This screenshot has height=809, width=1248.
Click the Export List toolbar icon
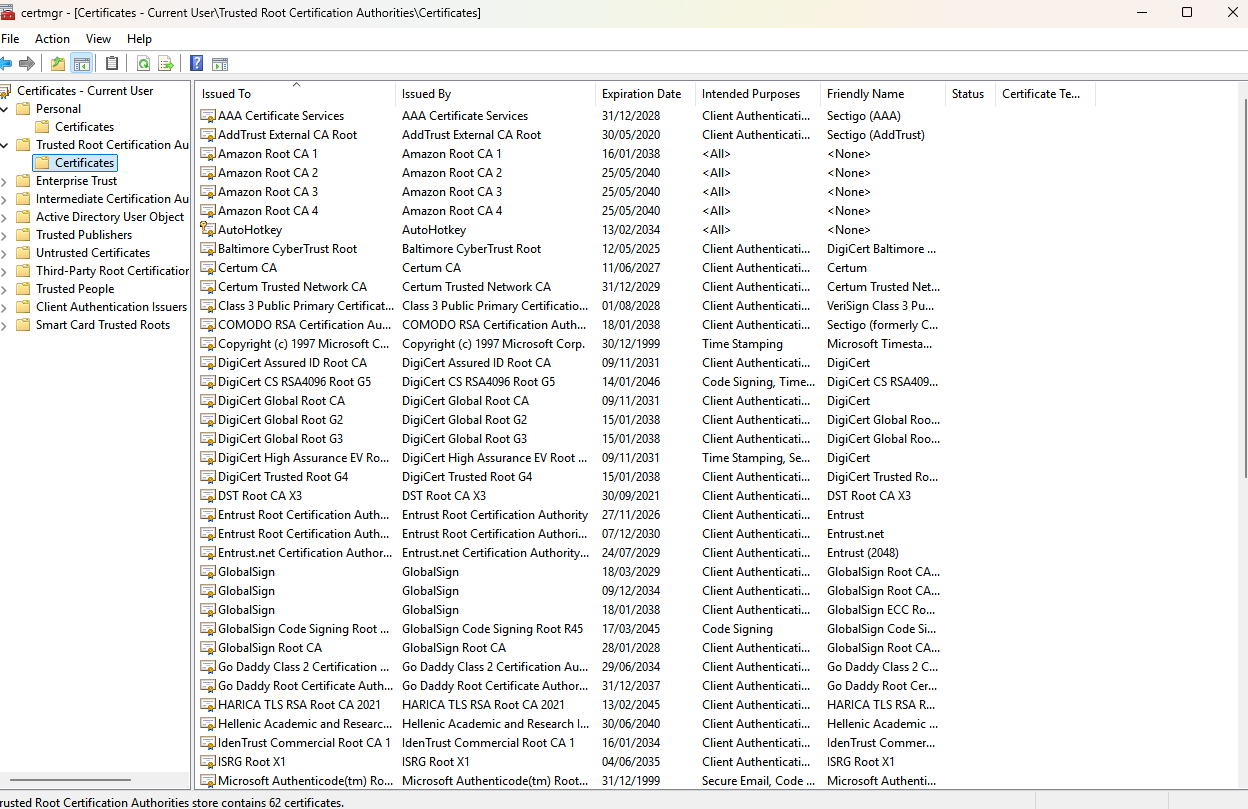coord(166,64)
